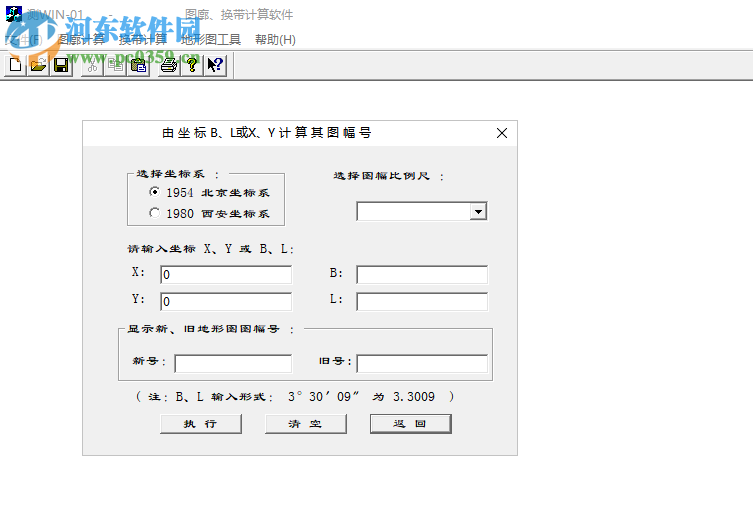Click the Paste clipboard toolbar icon
The width and height of the screenshot is (753, 524).
pyautogui.click(x=139, y=65)
